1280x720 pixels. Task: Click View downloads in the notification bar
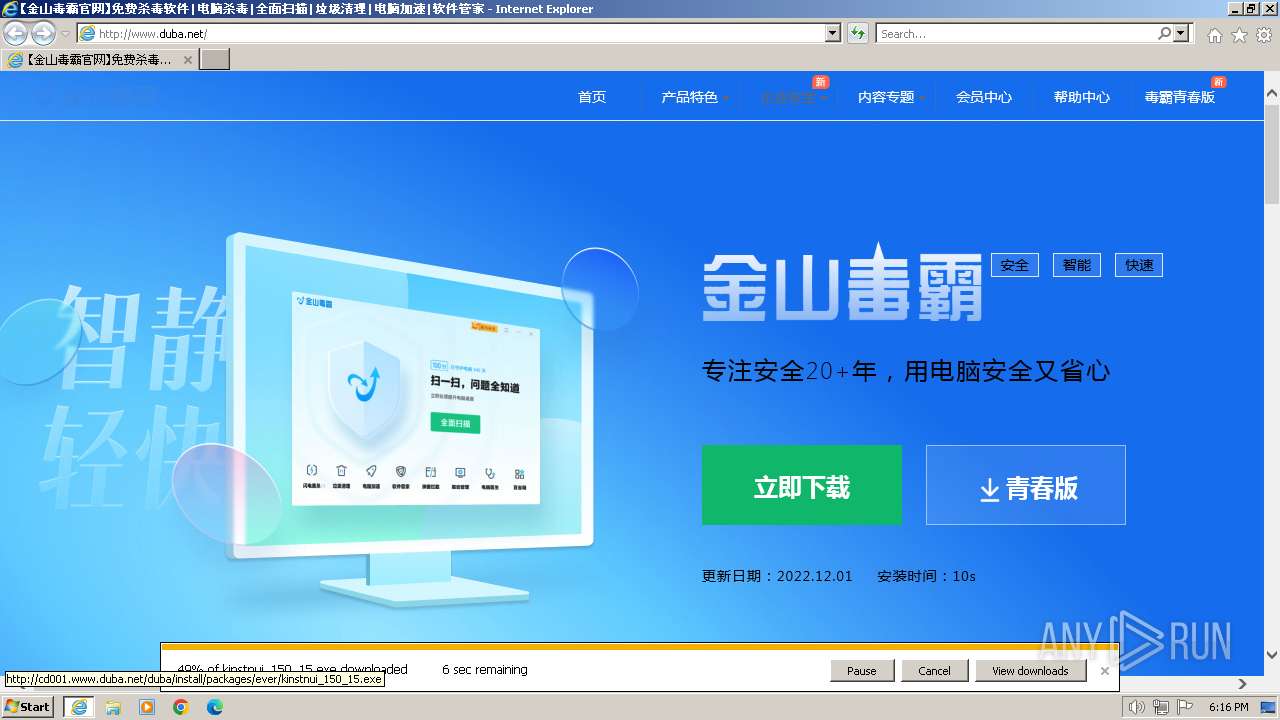1030,671
